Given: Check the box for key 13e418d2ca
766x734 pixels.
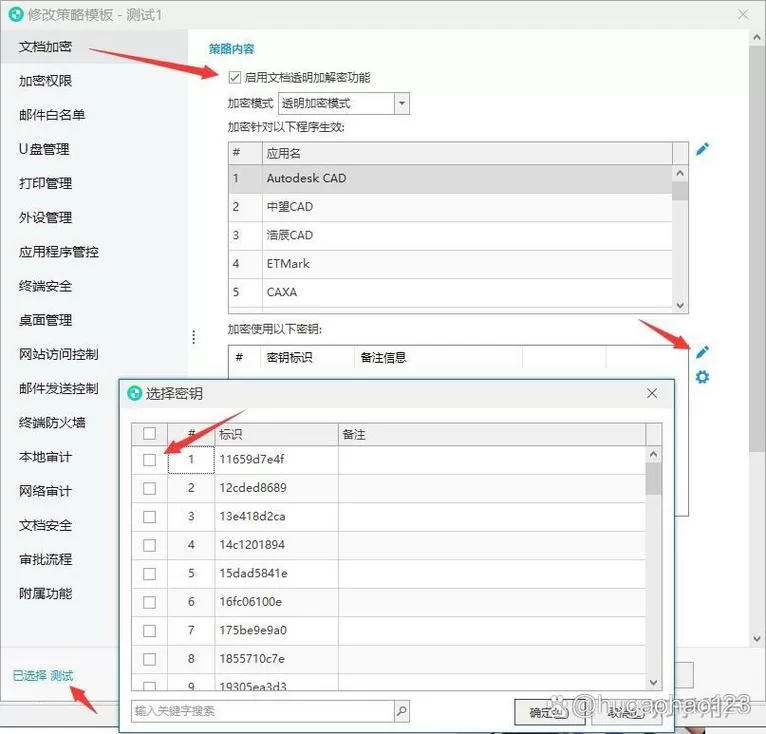Looking at the screenshot, I should [x=149, y=517].
